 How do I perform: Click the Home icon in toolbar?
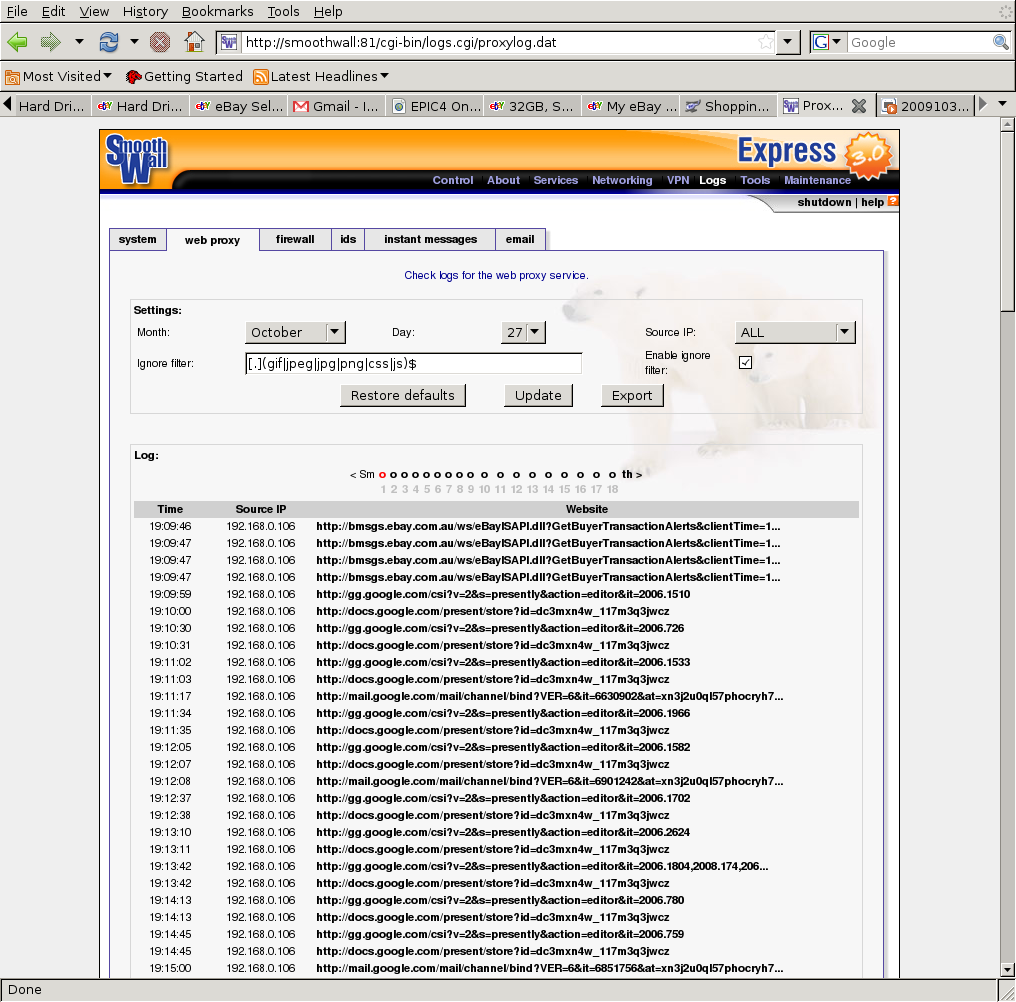coord(195,42)
